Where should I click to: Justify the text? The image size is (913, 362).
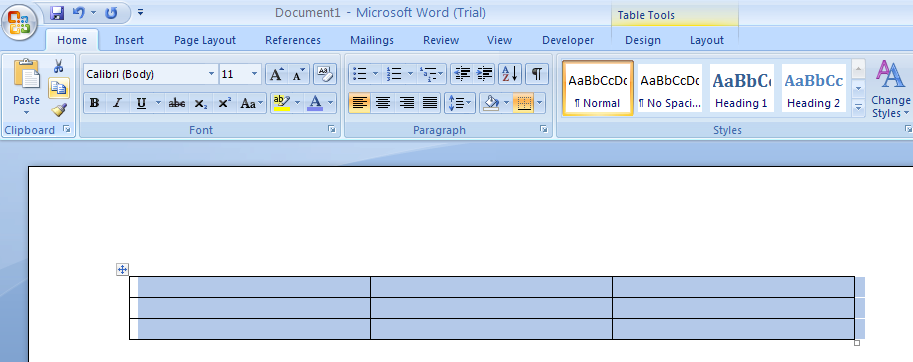point(430,104)
